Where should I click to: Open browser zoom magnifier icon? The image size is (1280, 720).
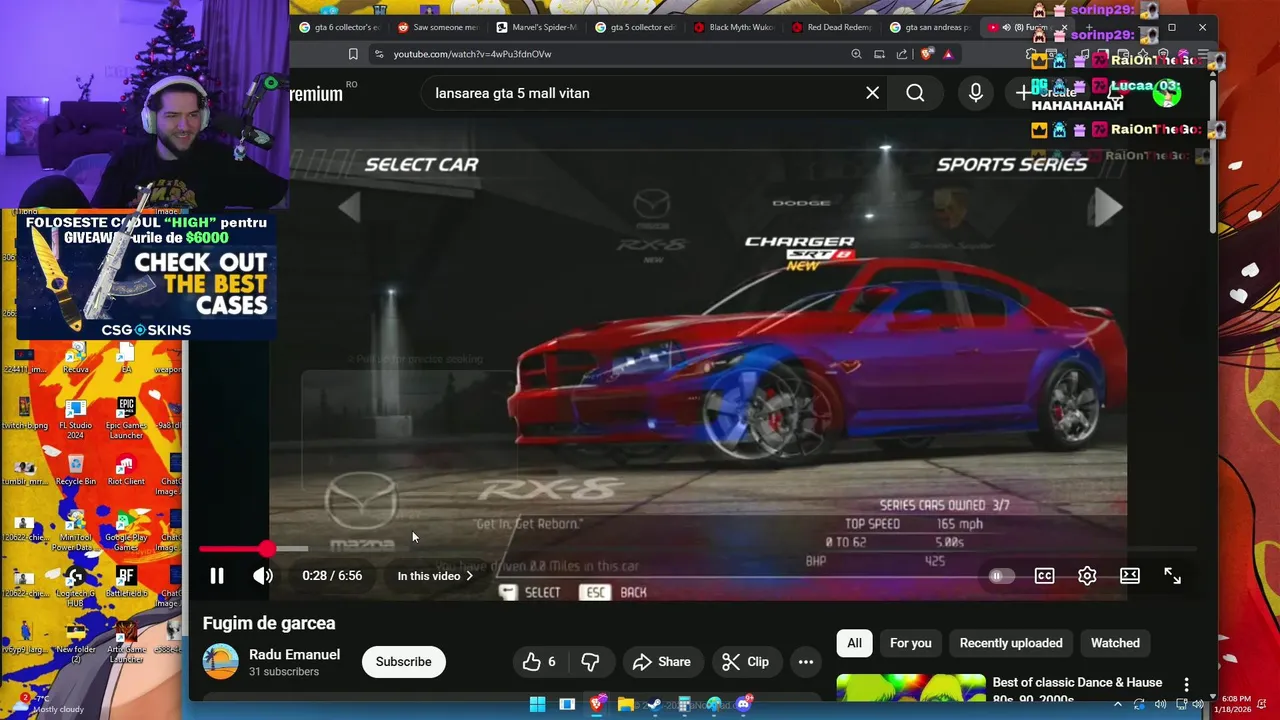(x=856, y=54)
